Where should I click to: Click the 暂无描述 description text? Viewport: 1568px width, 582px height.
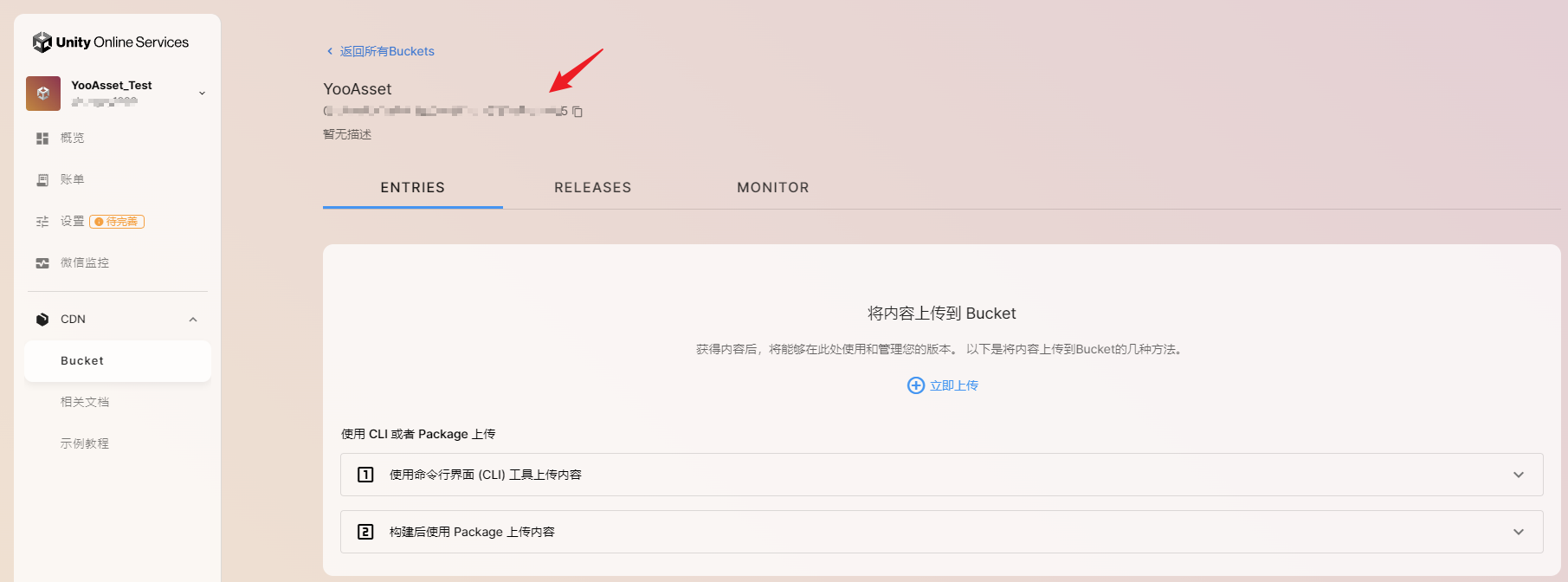point(347,134)
